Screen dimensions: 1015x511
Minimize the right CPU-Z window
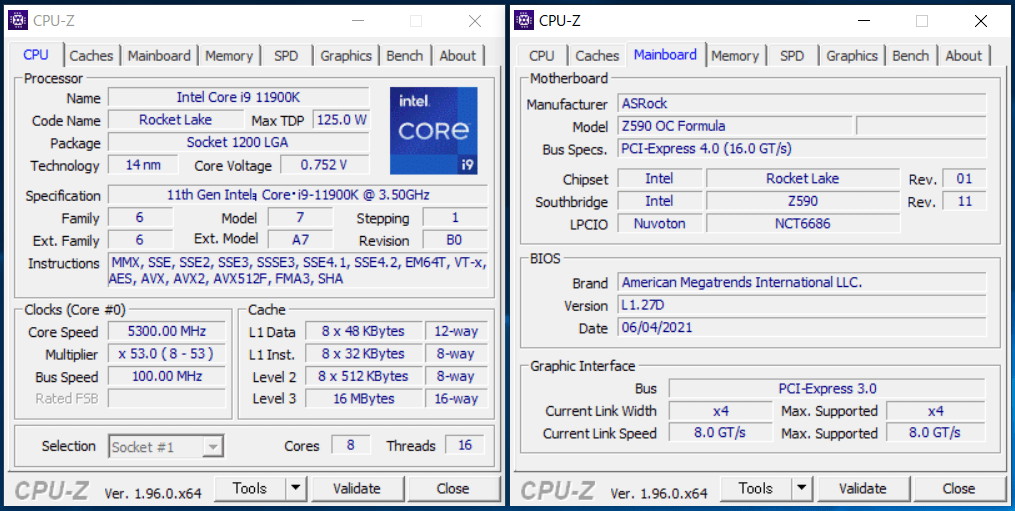[864, 21]
